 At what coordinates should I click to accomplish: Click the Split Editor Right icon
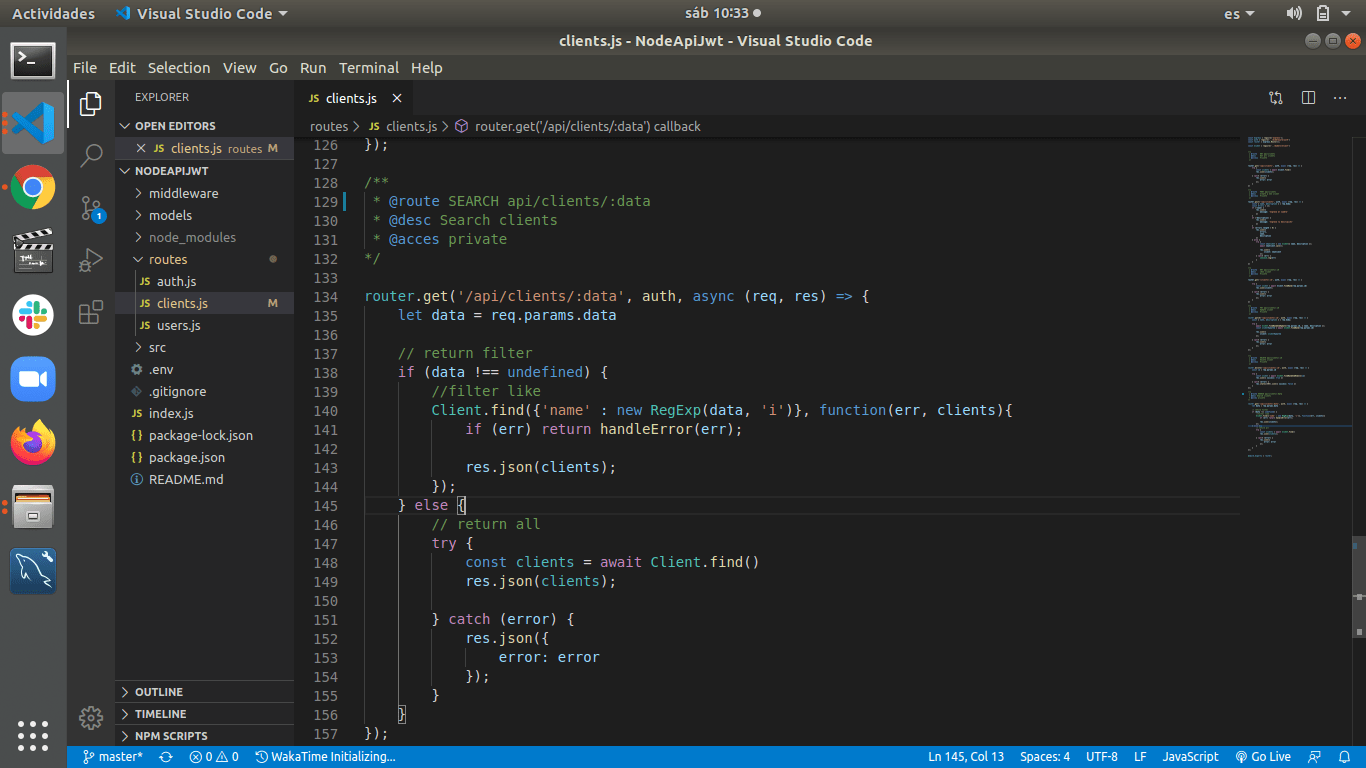coord(1308,98)
